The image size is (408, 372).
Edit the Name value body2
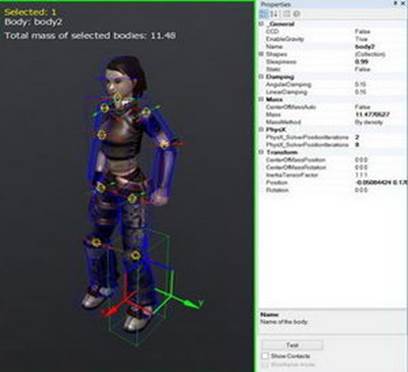point(365,47)
